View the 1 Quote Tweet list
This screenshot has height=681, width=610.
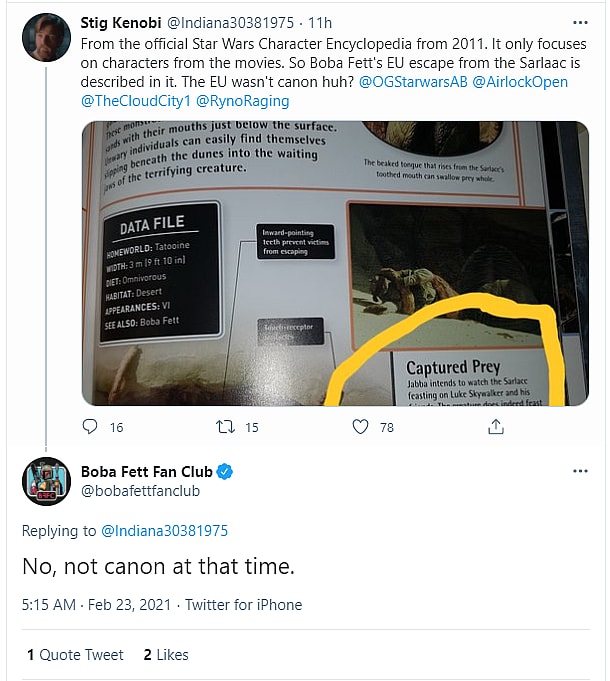click(x=75, y=655)
